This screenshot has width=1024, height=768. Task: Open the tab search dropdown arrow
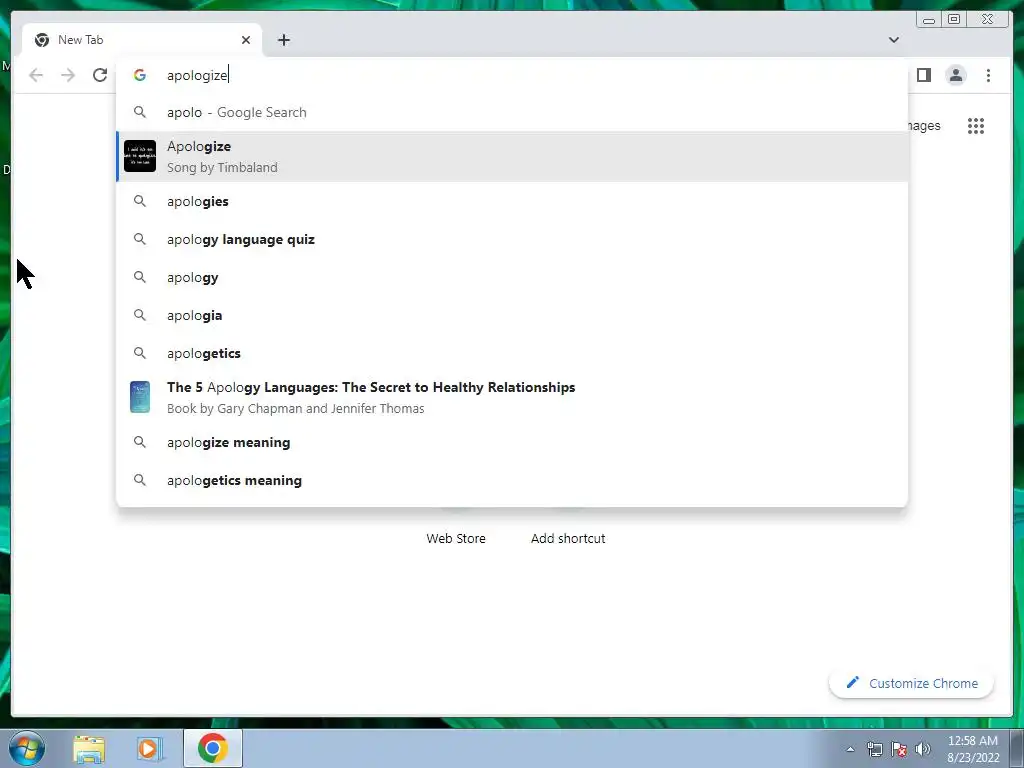893,40
